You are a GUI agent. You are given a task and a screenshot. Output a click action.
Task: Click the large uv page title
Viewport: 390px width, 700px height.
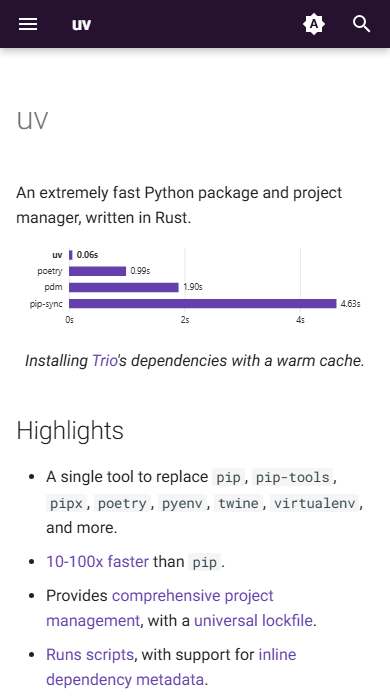click(x=32, y=121)
